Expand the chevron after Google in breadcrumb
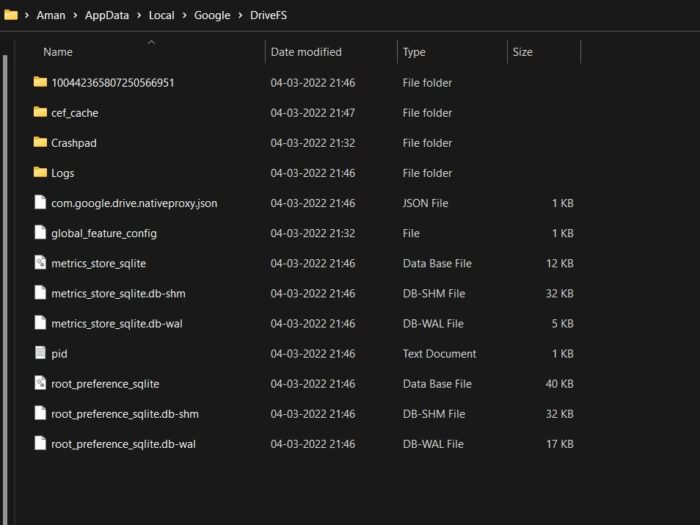Screen dimensions: 700x525 click(x=241, y=16)
